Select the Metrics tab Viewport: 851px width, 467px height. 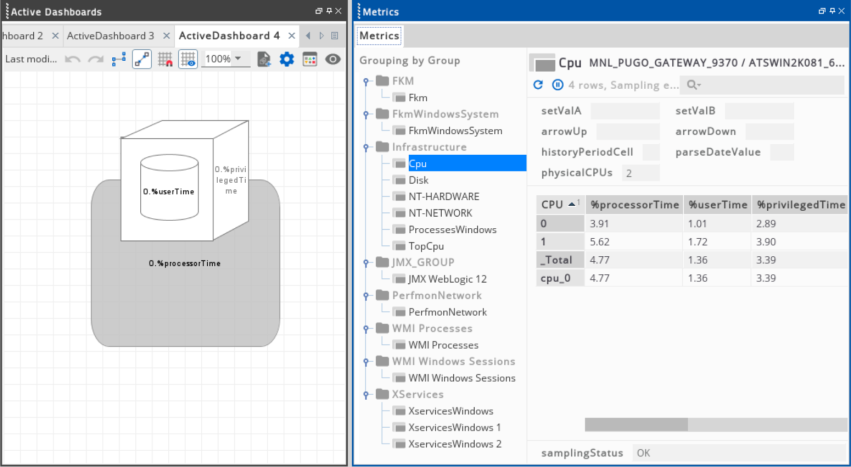(x=380, y=36)
